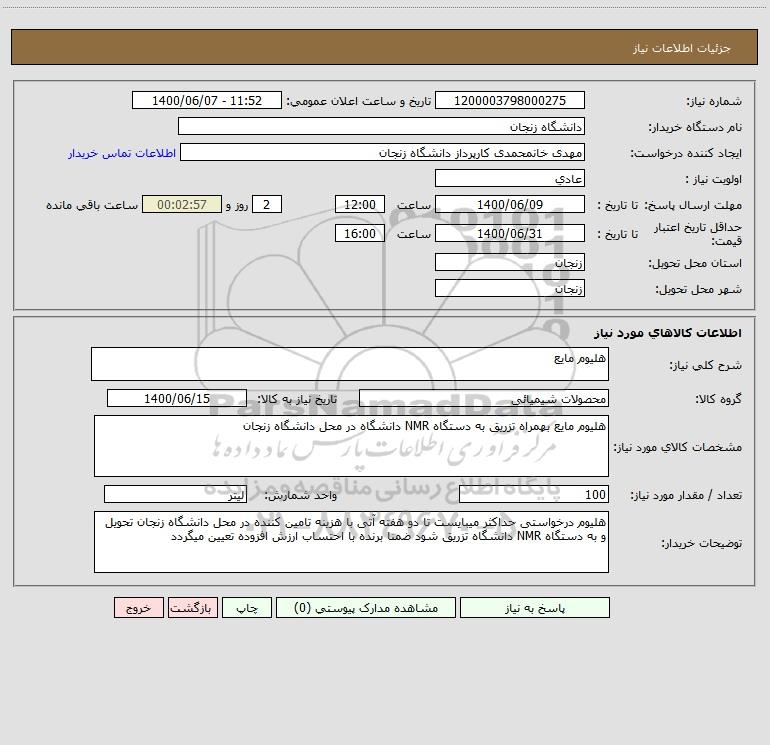Click the label 'حداقل تاریخ اعتبار قیمت:'
770x745 pixels.
click(x=698, y=234)
